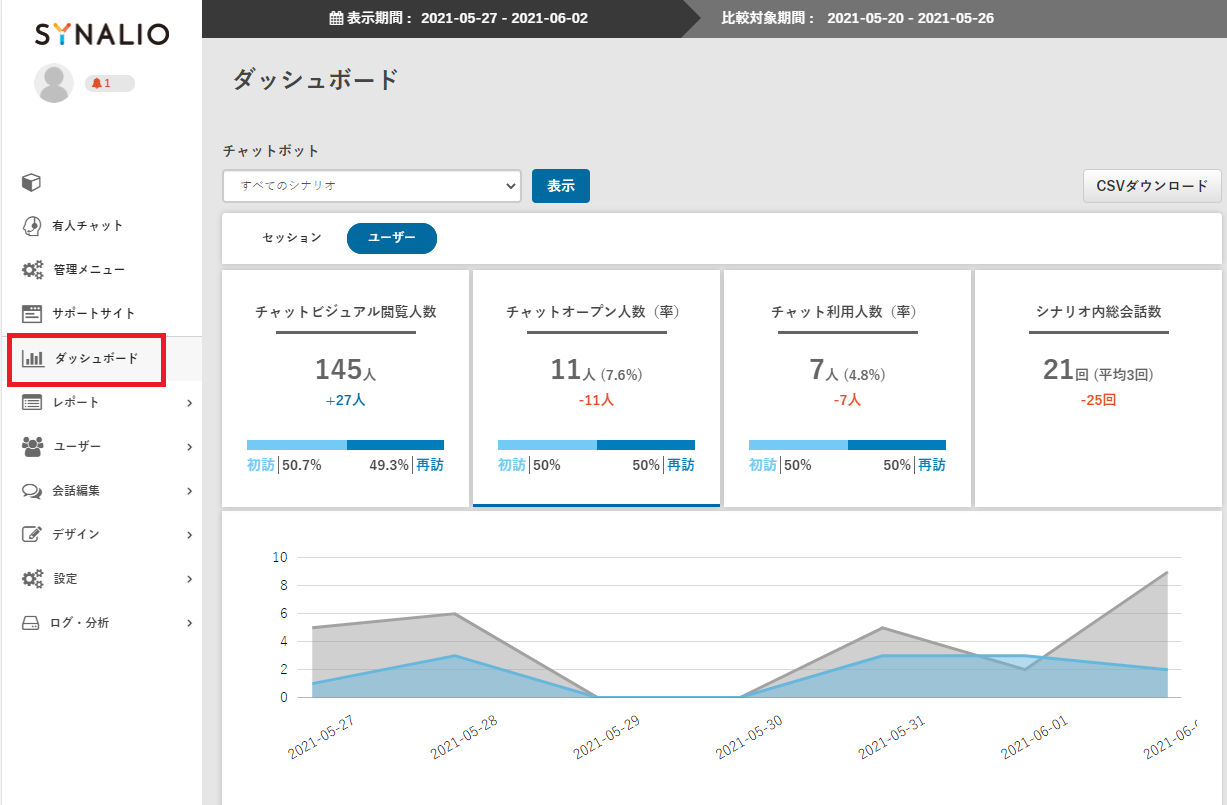Image resolution: width=1227 pixels, height=805 pixels.
Task: Select the チャット利用人数（率） card
Action: pyautogui.click(x=847, y=388)
